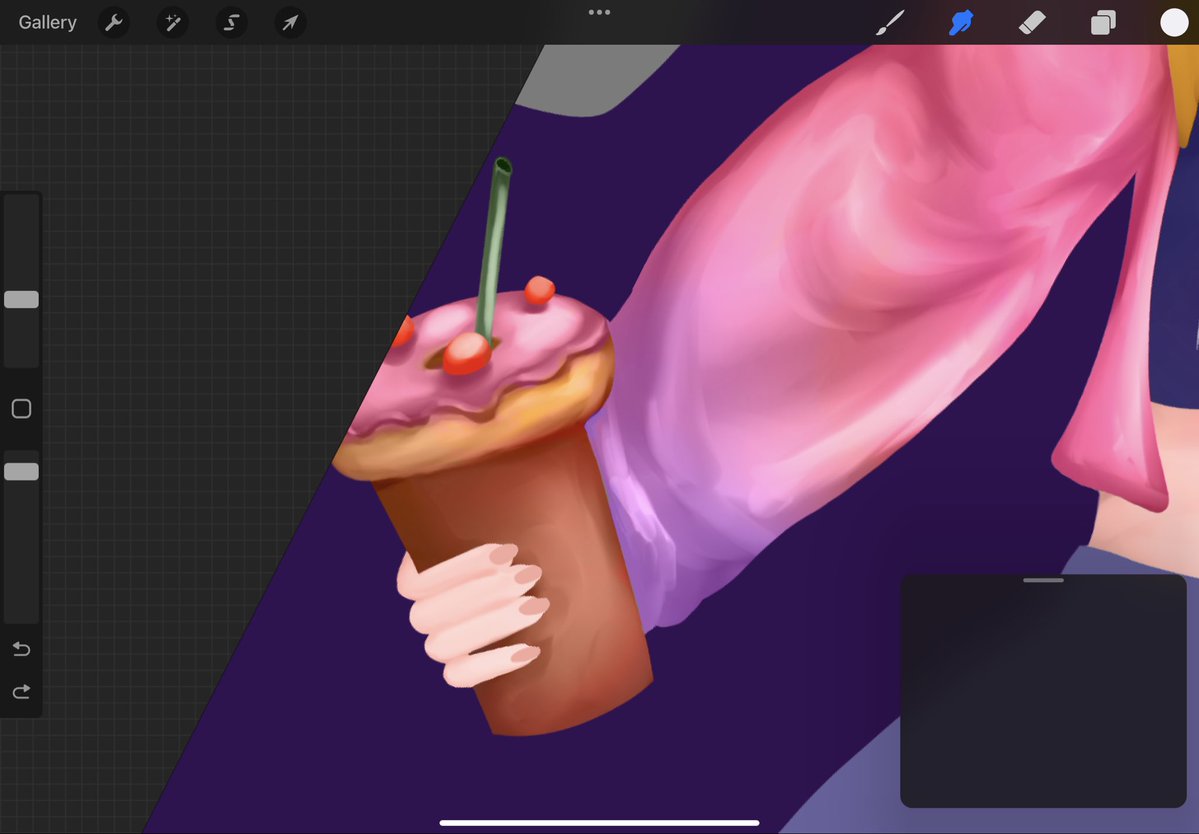Open the Layers panel
The image size is (1199, 834).
tap(1103, 23)
